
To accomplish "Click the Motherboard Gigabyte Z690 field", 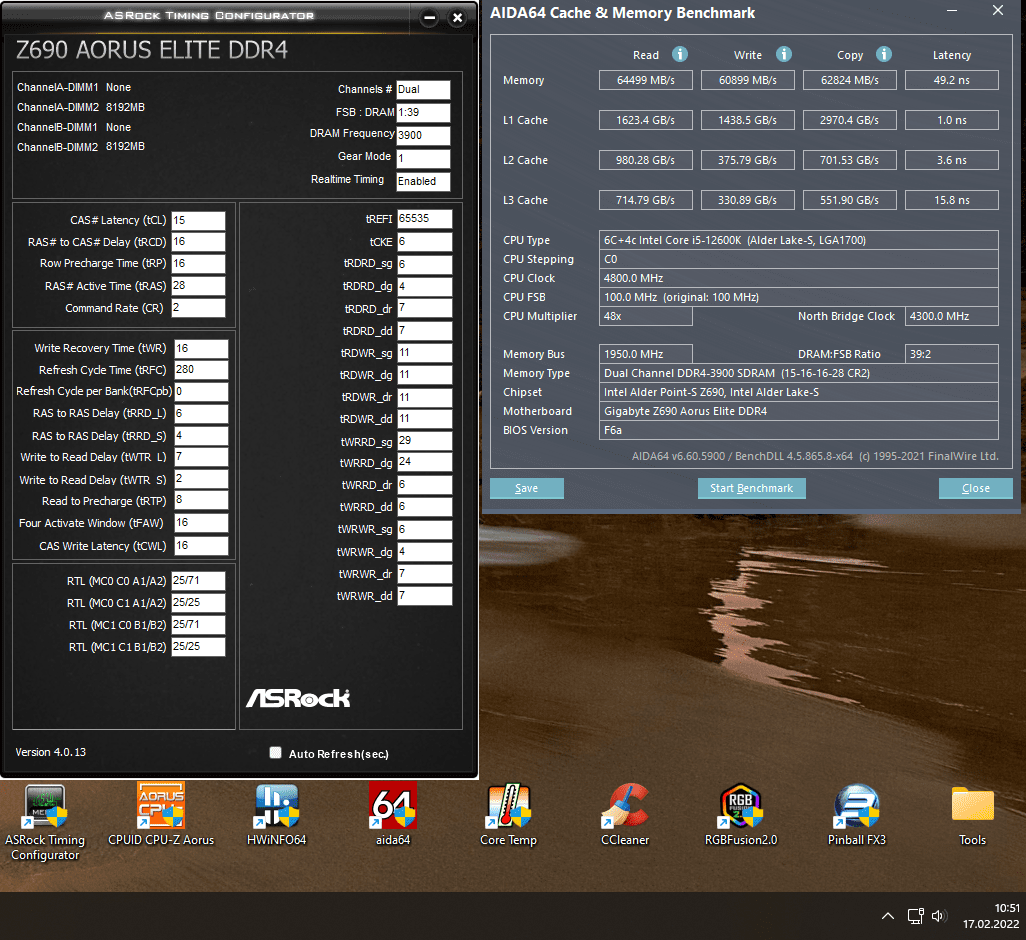I will coord(798,411).
